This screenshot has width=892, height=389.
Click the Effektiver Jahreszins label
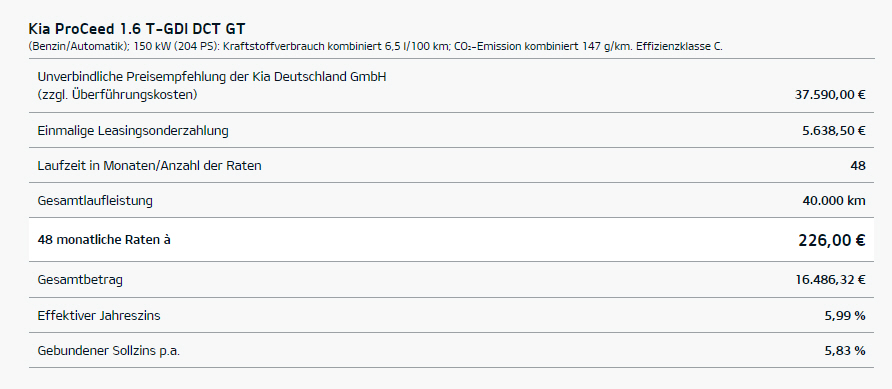point(99,316)
